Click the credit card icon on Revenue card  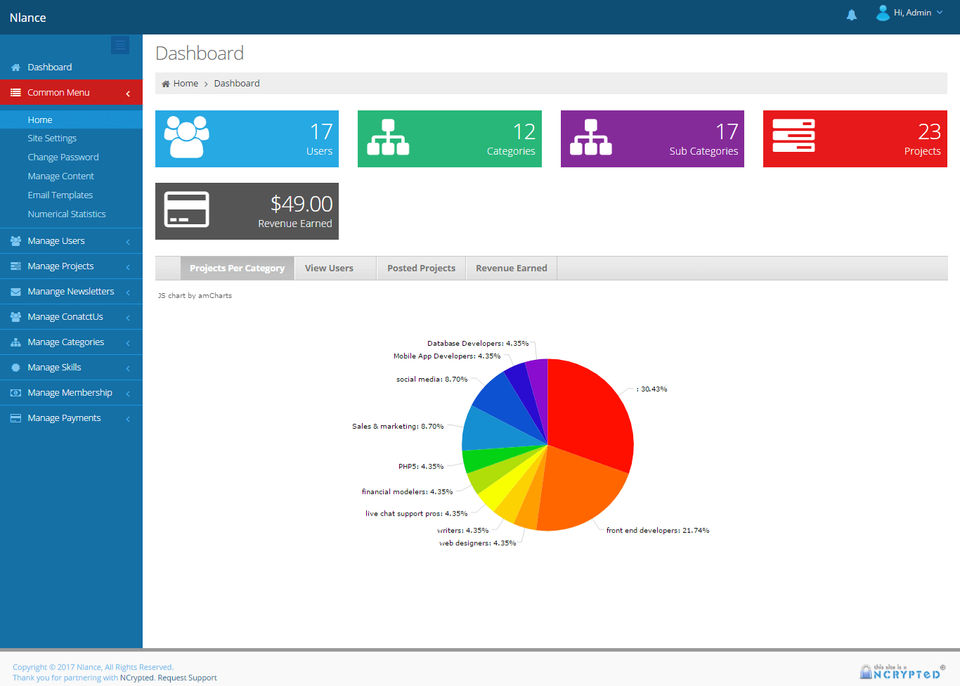(187, 209)
